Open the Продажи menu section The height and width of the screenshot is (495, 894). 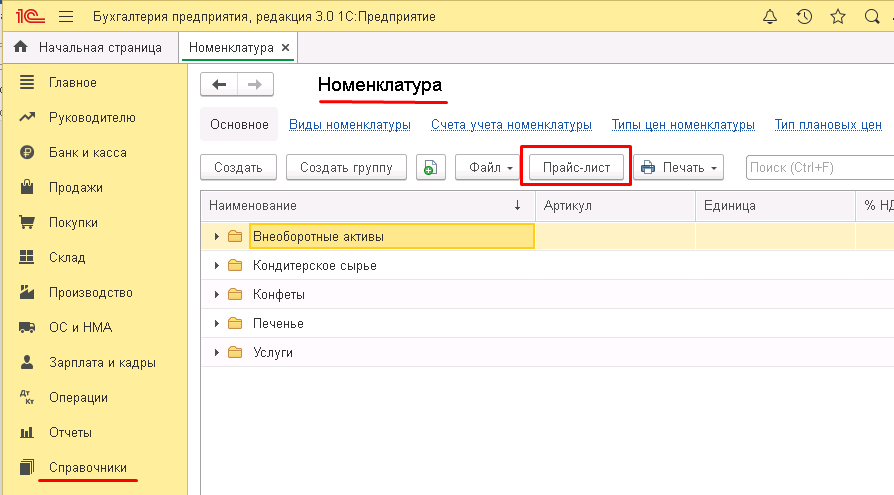(x=75, y=188)
